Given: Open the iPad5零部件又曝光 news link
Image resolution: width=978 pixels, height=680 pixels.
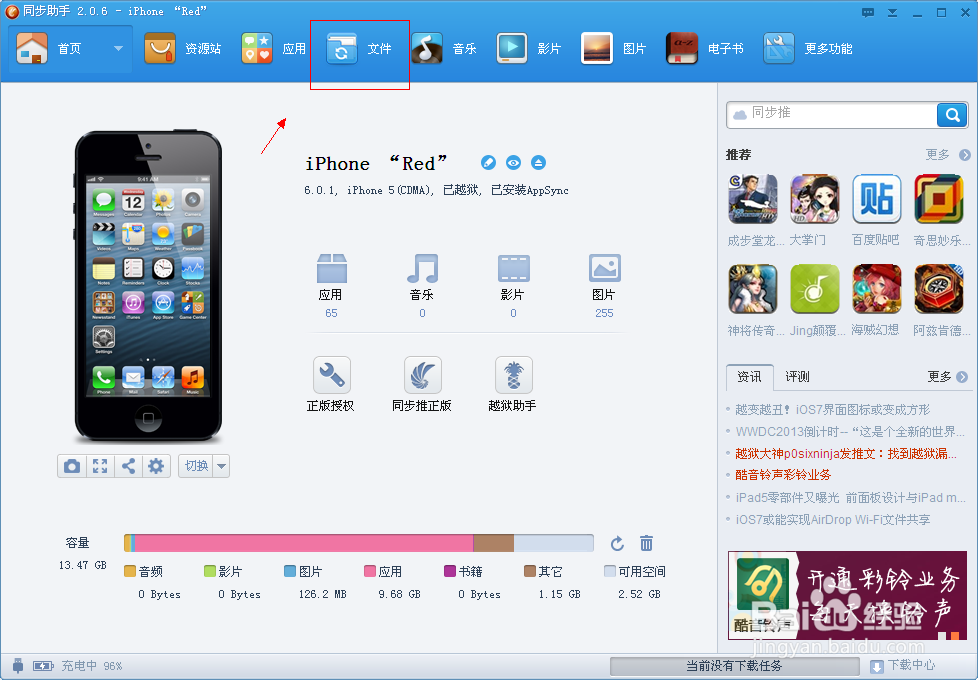Looking at the screenshot, I should click(x=850, y=497).
